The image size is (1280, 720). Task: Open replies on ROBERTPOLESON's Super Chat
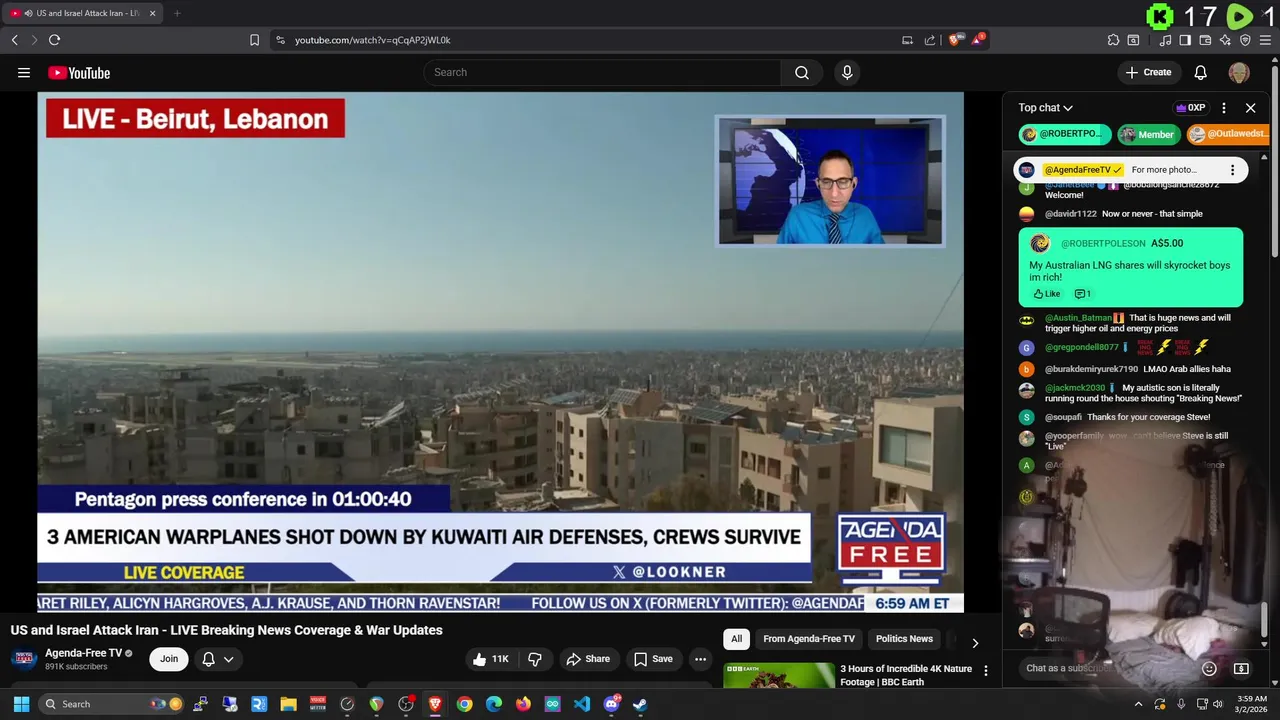point(1082,294)
